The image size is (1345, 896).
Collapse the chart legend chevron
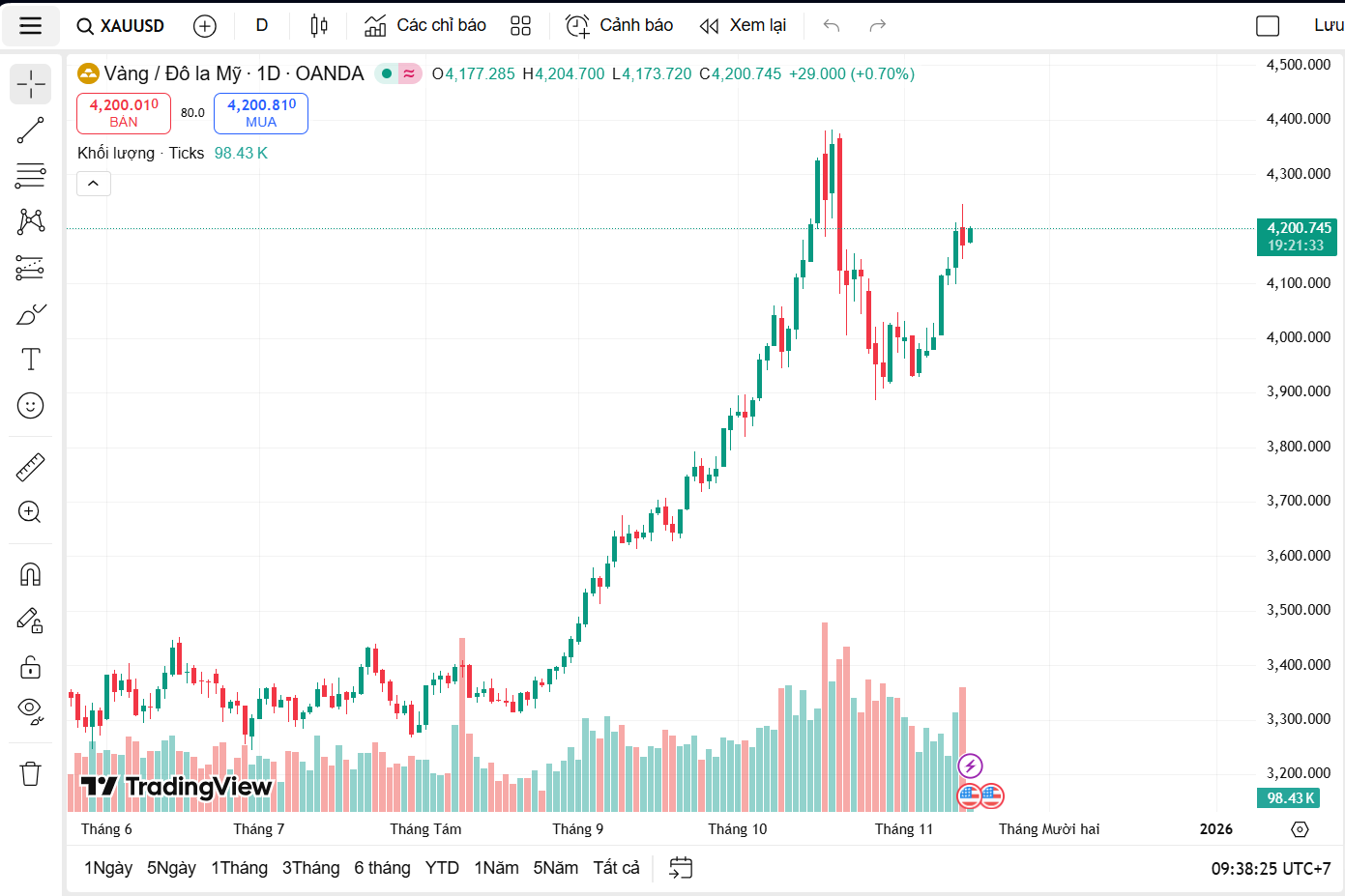click(93, 183)
